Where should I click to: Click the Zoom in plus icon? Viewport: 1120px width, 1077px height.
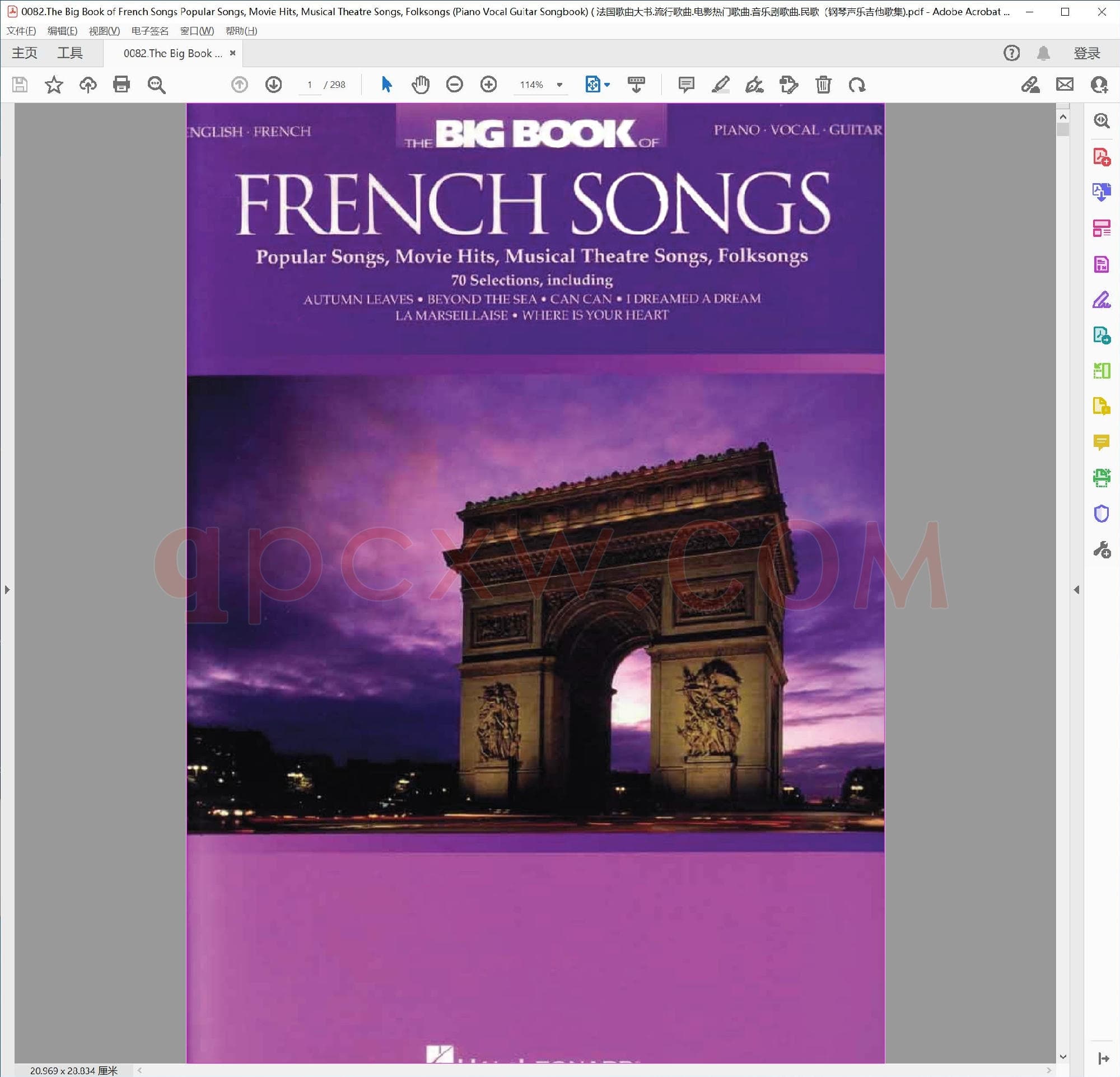(488, 85)
